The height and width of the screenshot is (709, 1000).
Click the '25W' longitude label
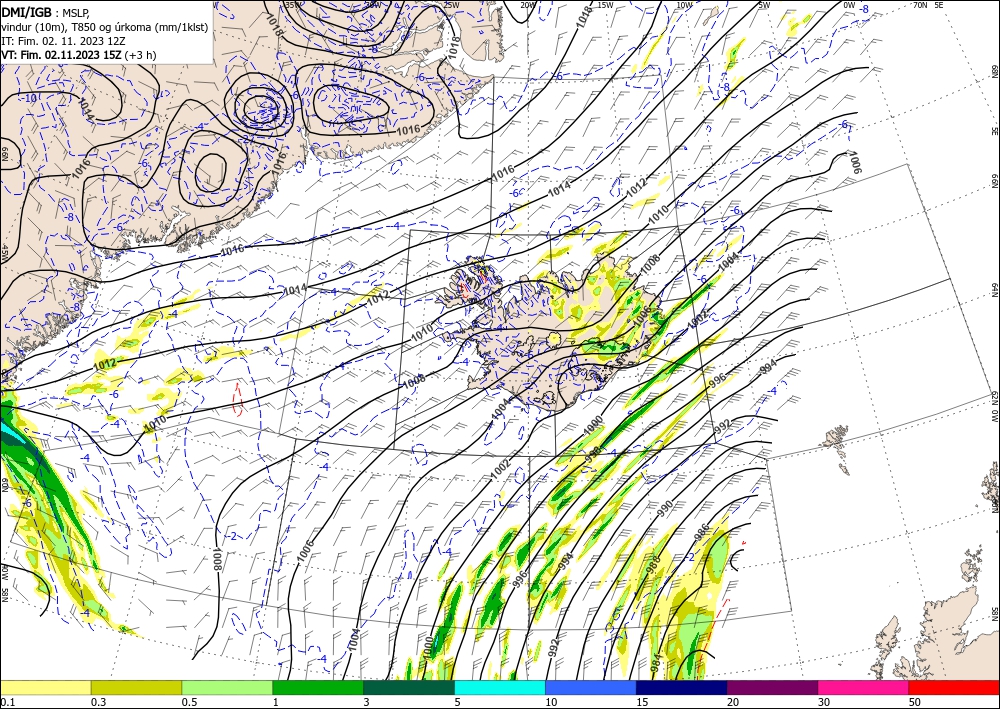452,5
